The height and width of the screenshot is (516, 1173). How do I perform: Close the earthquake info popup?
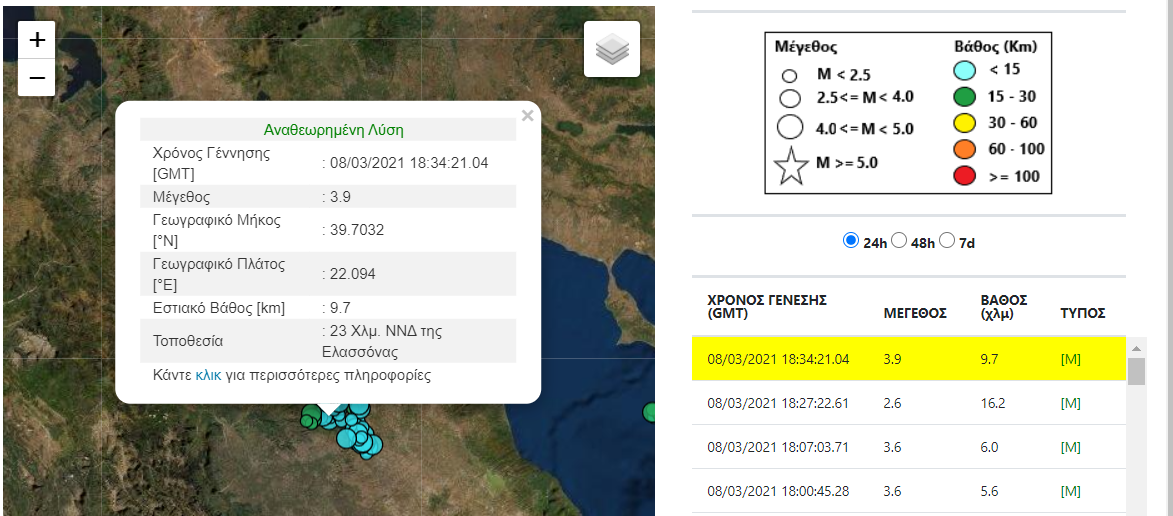(x=528, y=116)
